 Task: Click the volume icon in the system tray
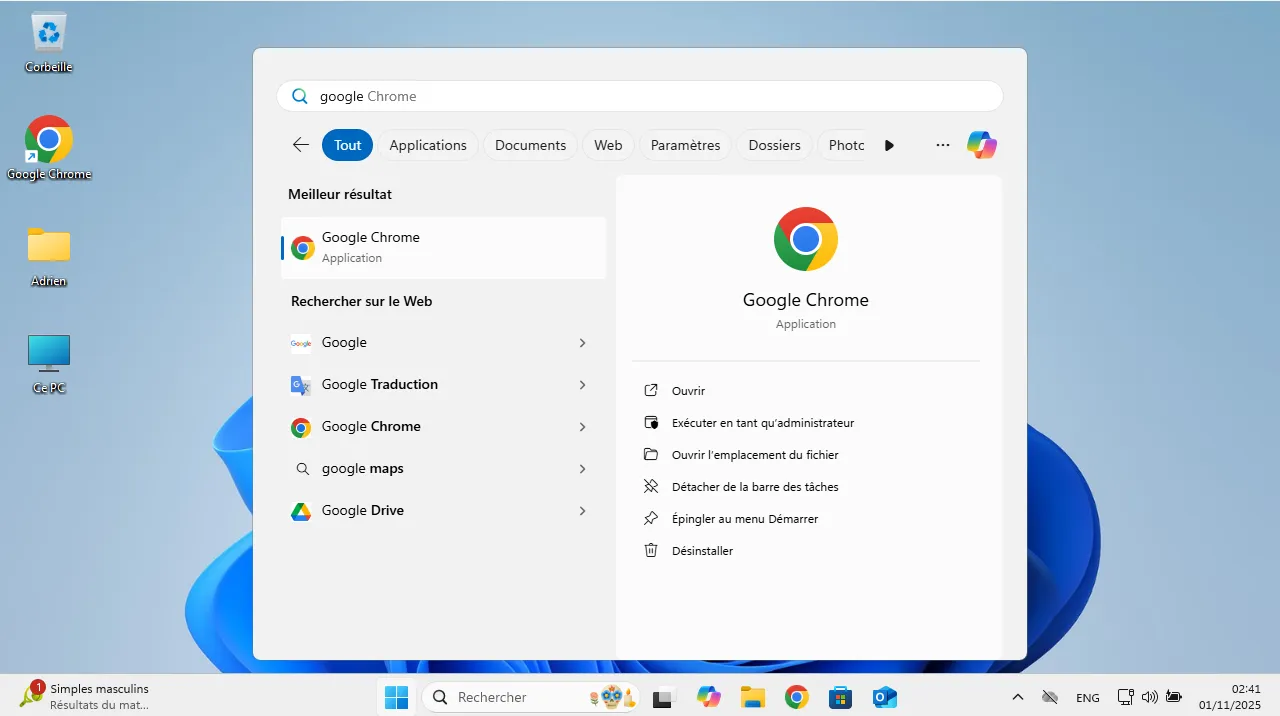1150,697
